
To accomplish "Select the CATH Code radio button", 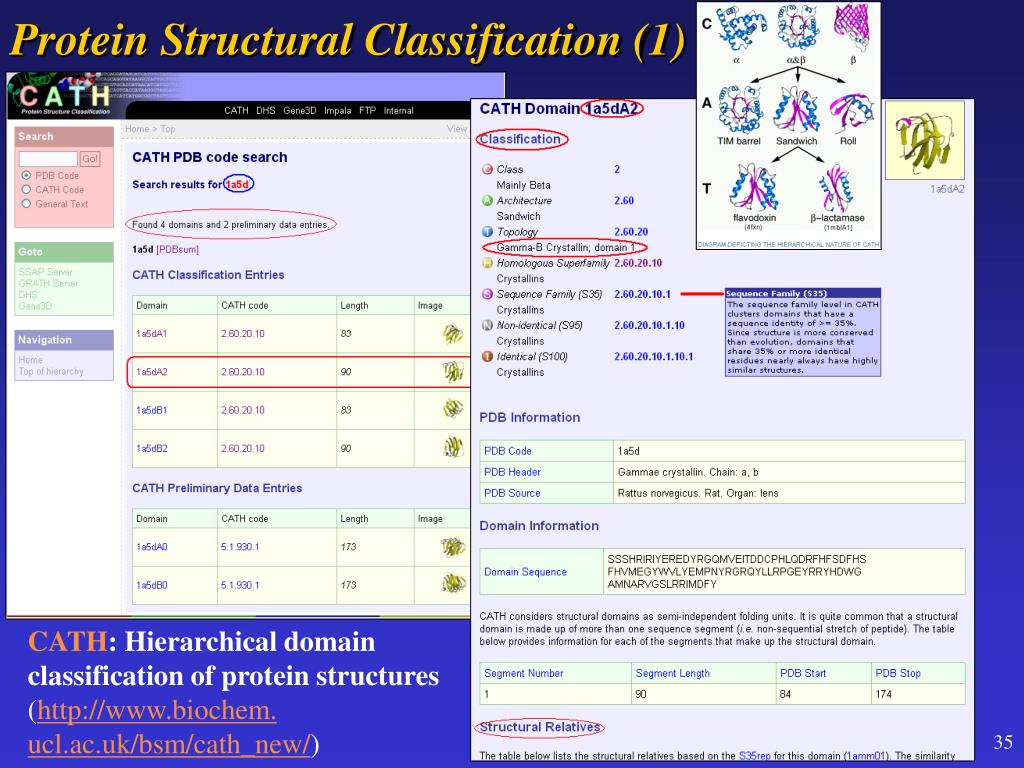I will tap(26, 189).
